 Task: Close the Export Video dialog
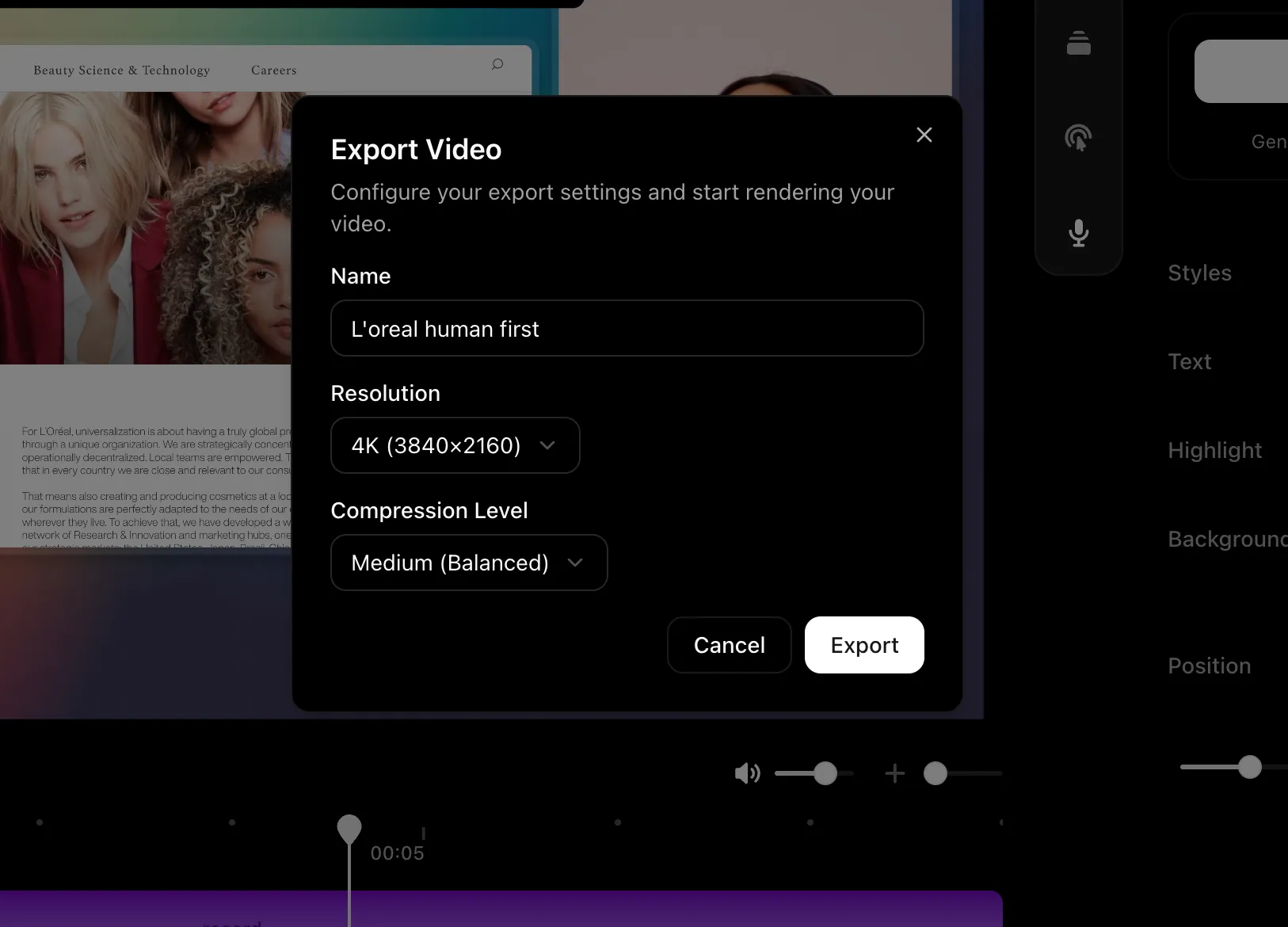[924, 135]
